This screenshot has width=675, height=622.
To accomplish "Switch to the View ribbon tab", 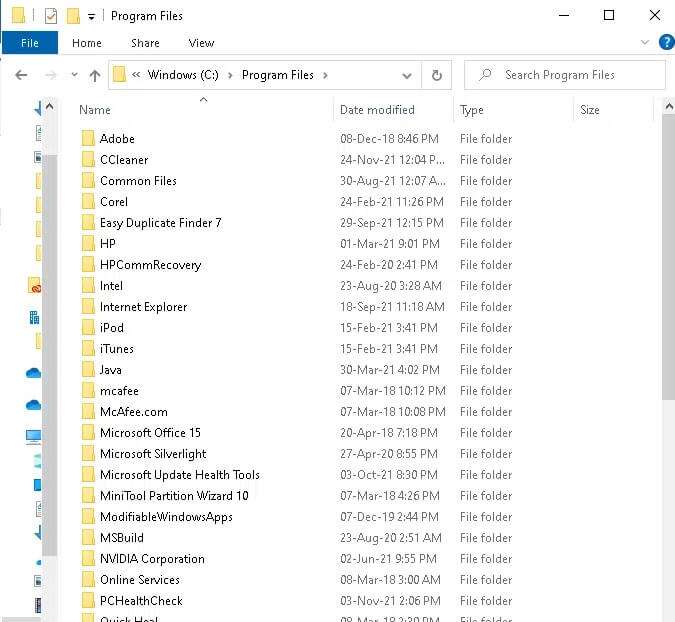I will pos(201,43).
